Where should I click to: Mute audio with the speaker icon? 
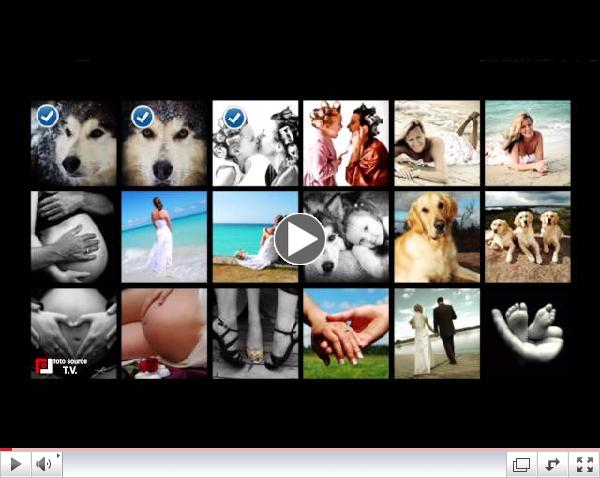click(x=44, y=464)
